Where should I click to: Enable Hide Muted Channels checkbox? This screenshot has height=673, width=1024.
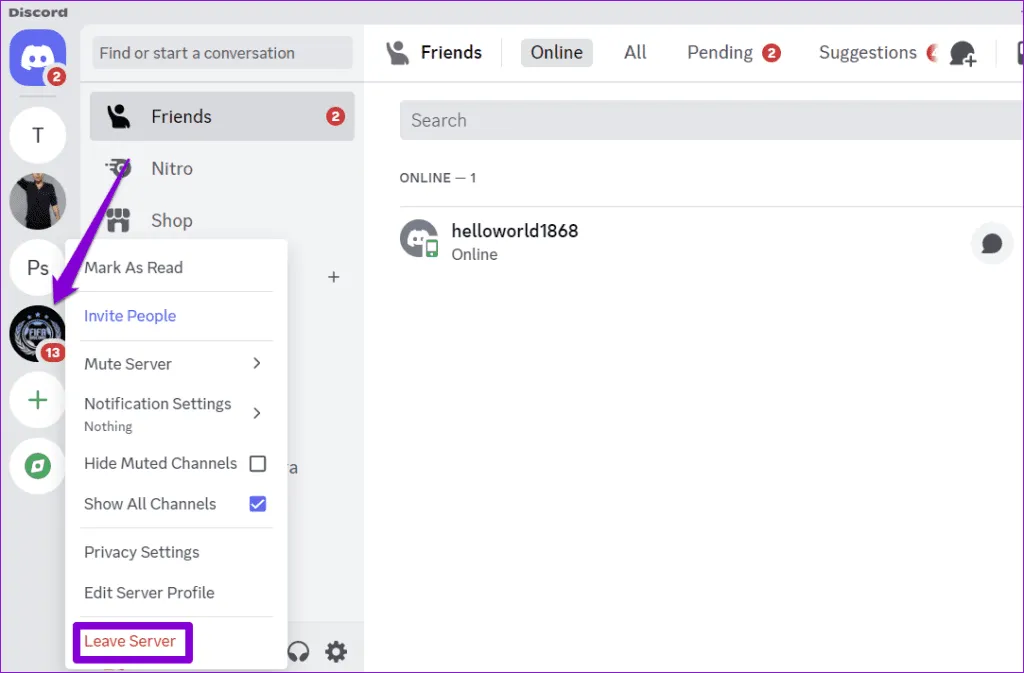pos(257,464)
